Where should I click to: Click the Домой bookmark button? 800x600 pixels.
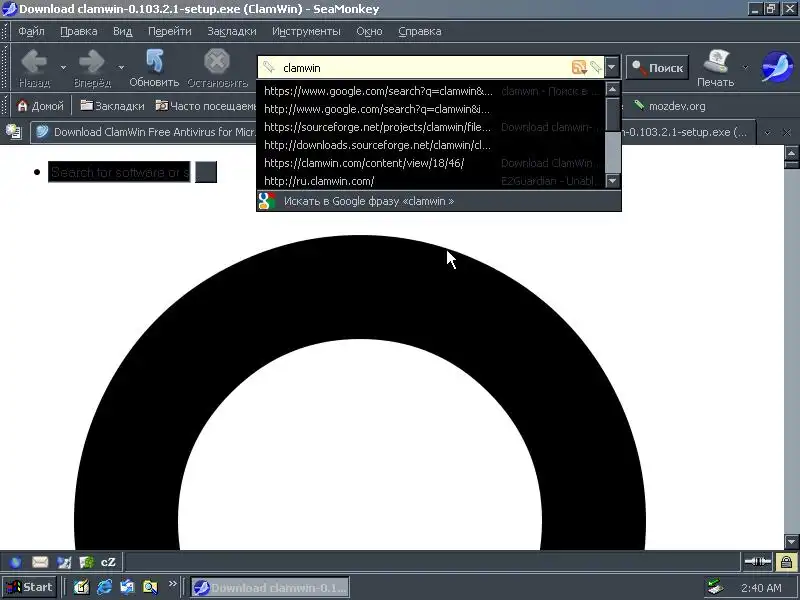tap(40, 106)
